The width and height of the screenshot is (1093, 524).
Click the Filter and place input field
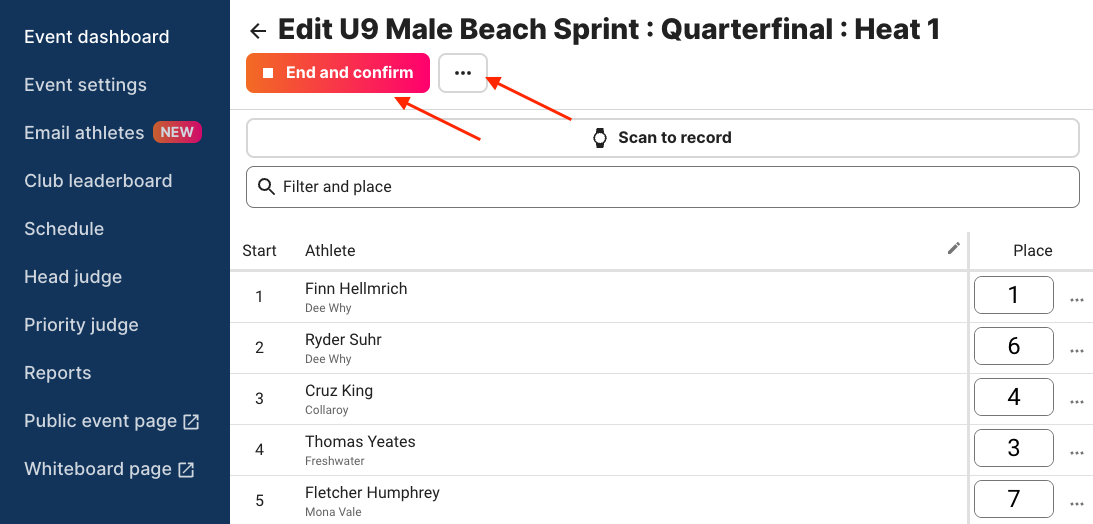(663, 187)
